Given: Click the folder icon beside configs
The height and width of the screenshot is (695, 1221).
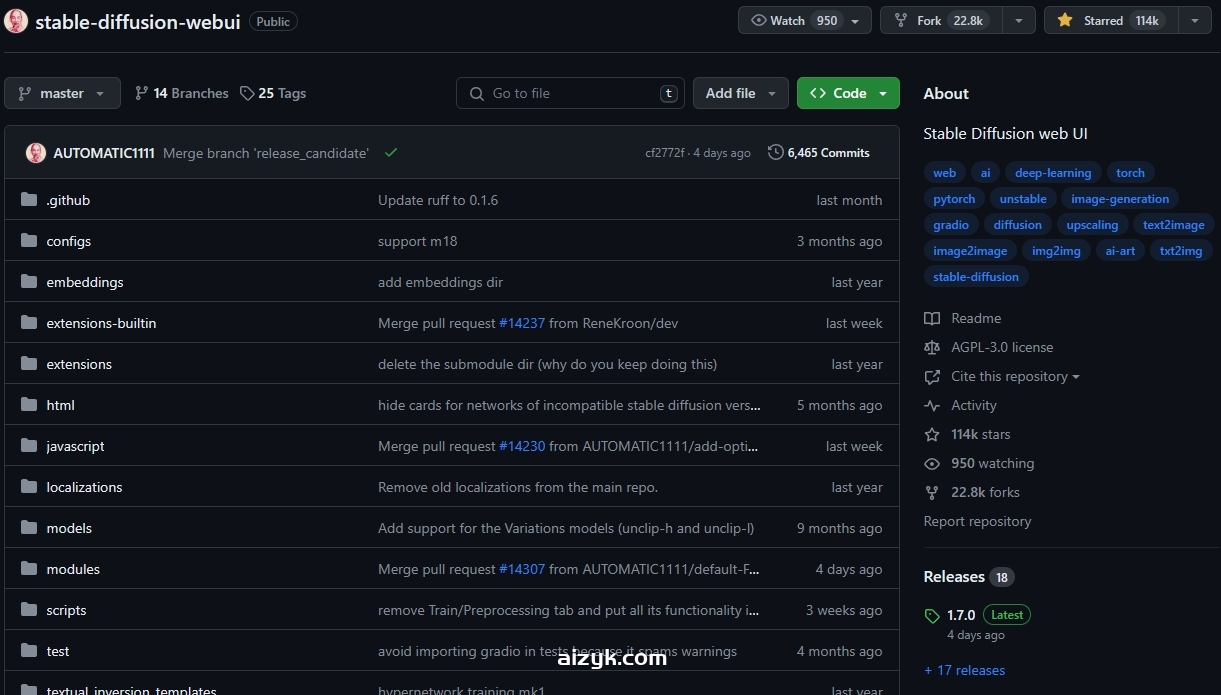Looking at the screenshot, I should [x=28, y=241].
